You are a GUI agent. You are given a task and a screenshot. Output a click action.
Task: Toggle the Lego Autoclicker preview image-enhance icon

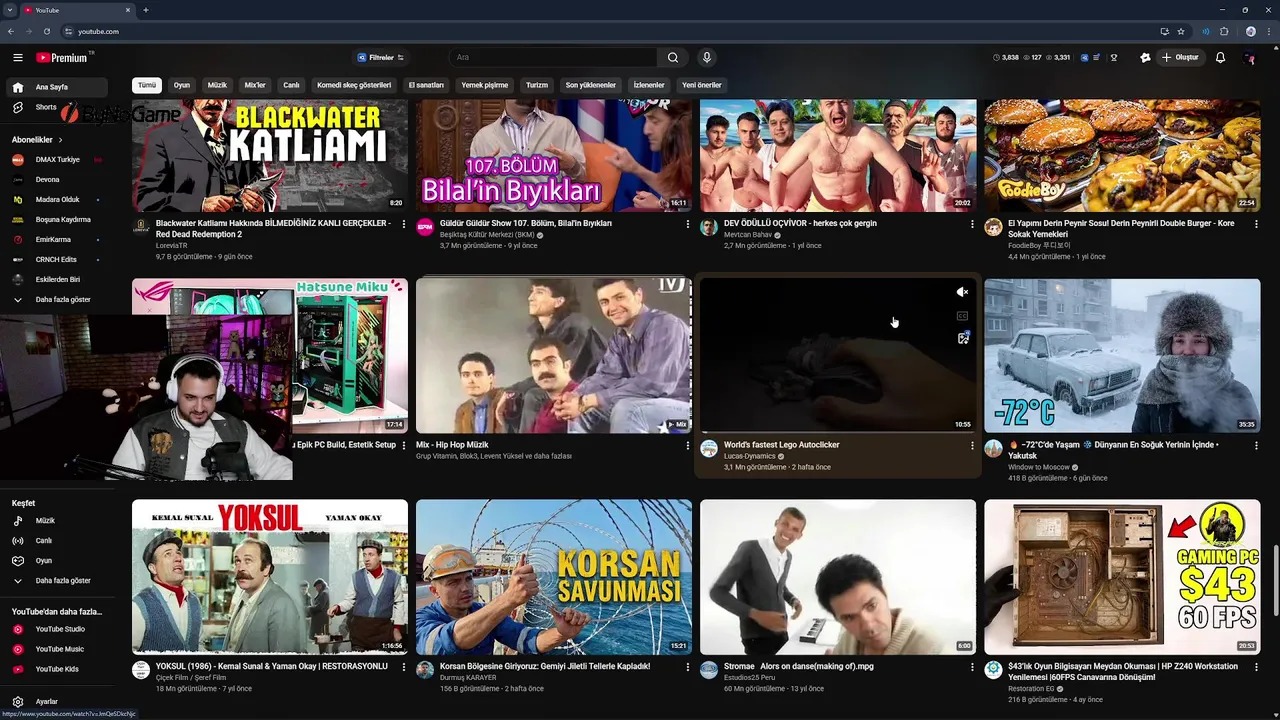(962, 338)
